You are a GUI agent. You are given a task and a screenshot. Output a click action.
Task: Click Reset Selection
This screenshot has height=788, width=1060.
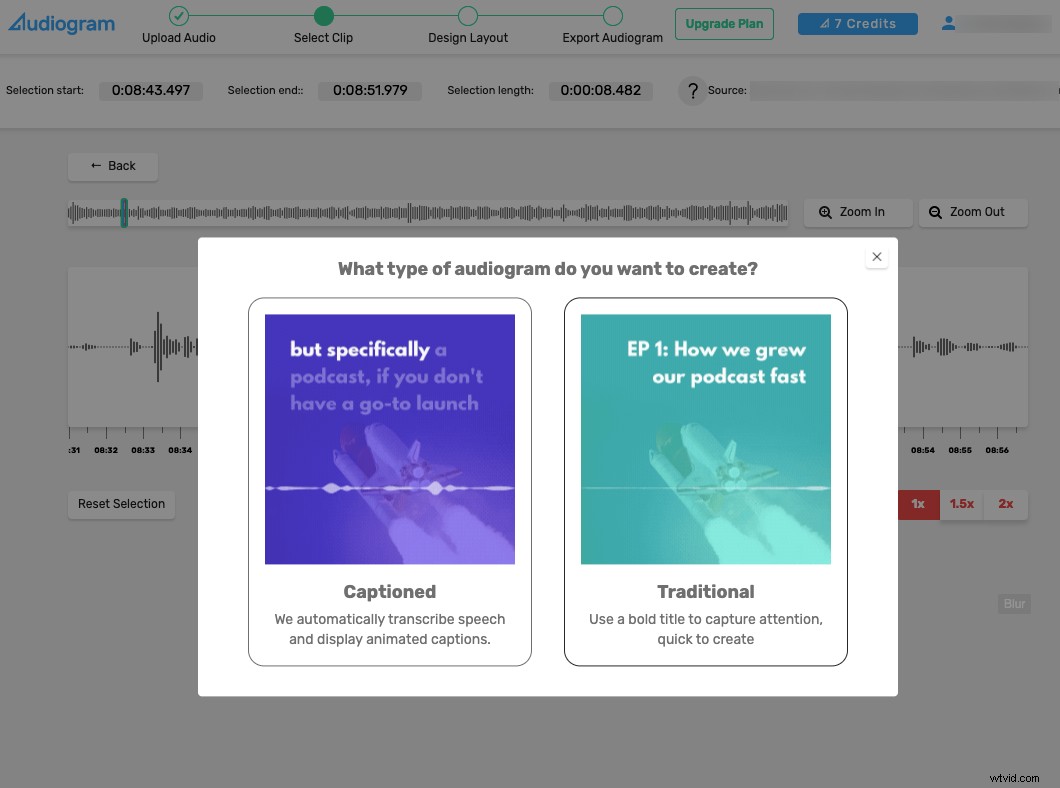click(x=121, y=504)
